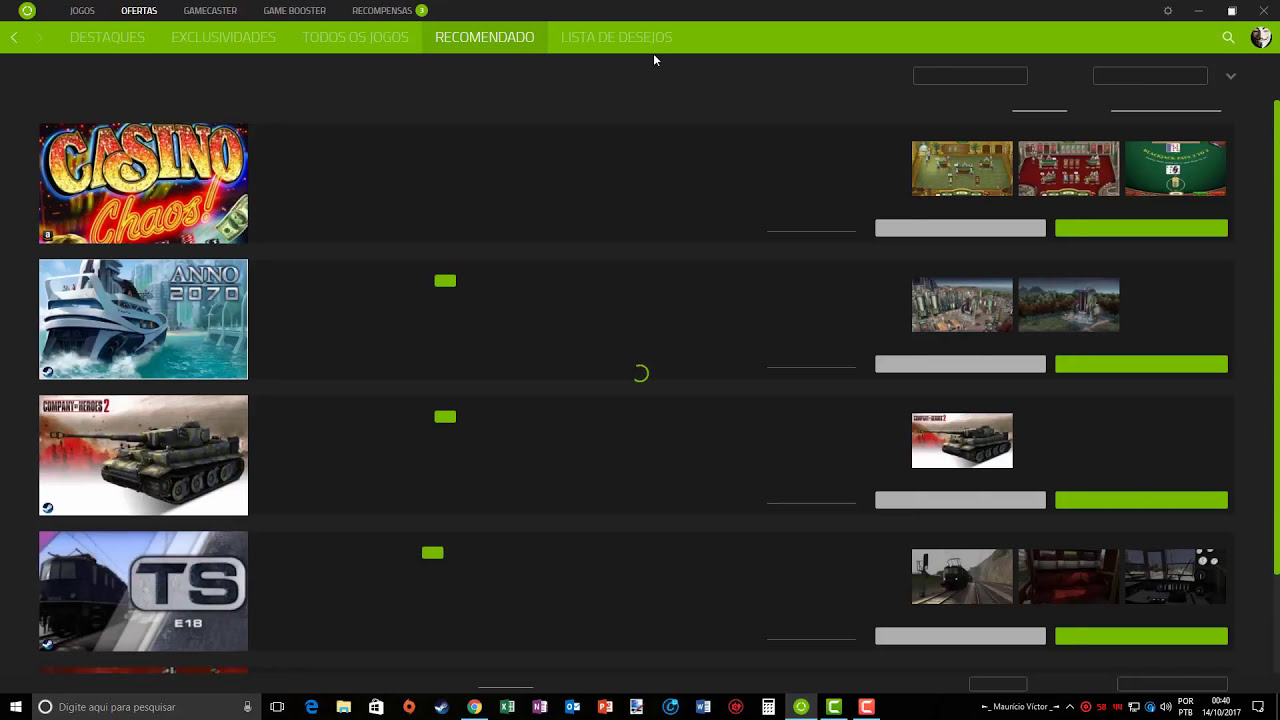
Task: Click the Recompensas notification badge showing 3
Action: pos(422,11)
